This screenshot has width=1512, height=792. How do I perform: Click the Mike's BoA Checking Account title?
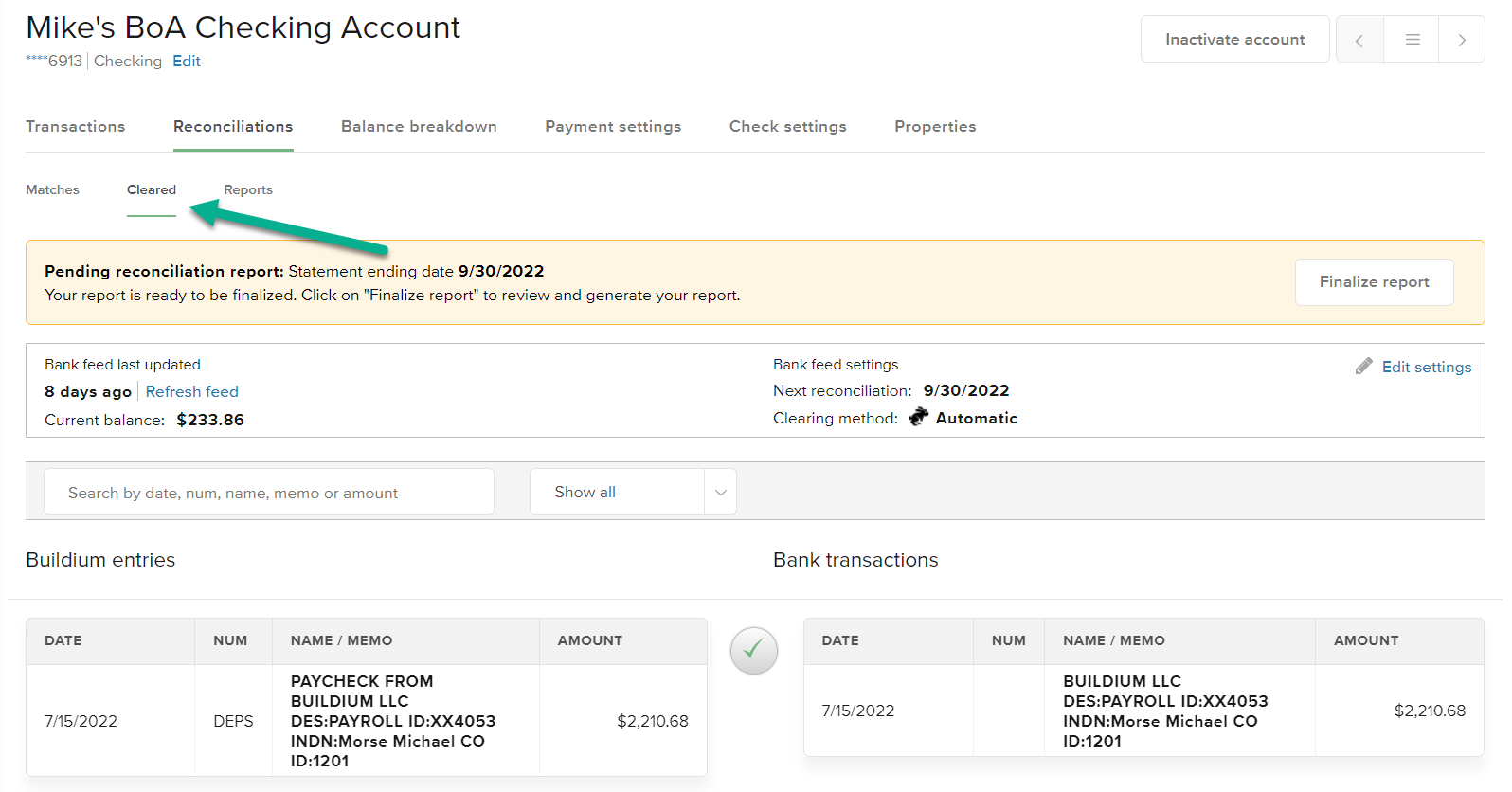[243, 27]
